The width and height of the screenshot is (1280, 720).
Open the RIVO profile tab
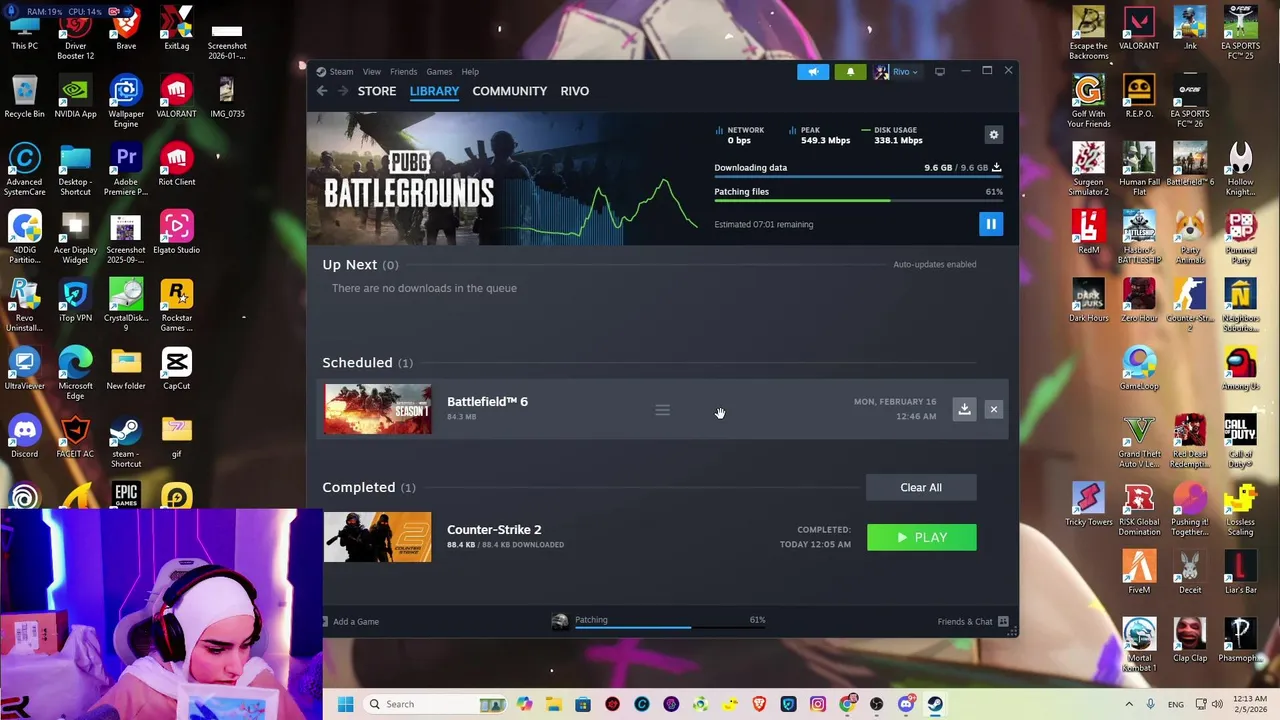click(x=574, y=91)
